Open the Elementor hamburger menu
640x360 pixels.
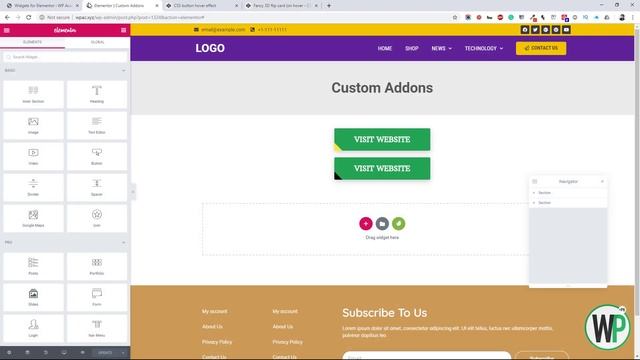click(x=7, y=30)
